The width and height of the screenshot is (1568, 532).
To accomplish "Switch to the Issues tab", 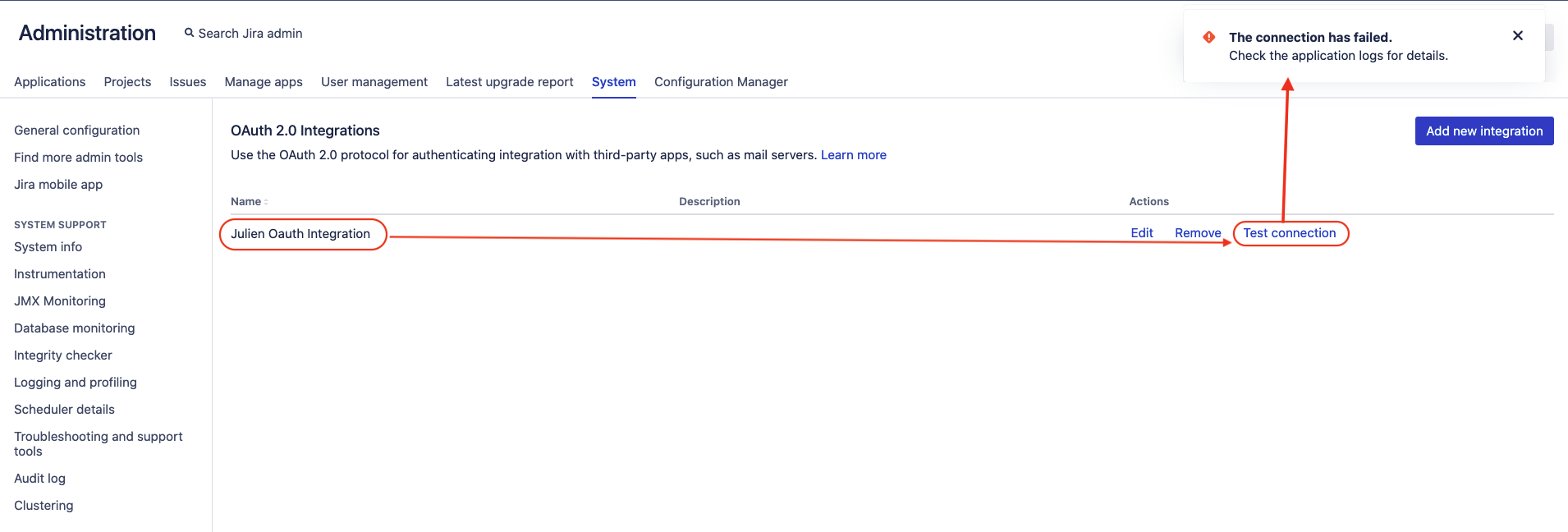I will [x=188, y=82].
